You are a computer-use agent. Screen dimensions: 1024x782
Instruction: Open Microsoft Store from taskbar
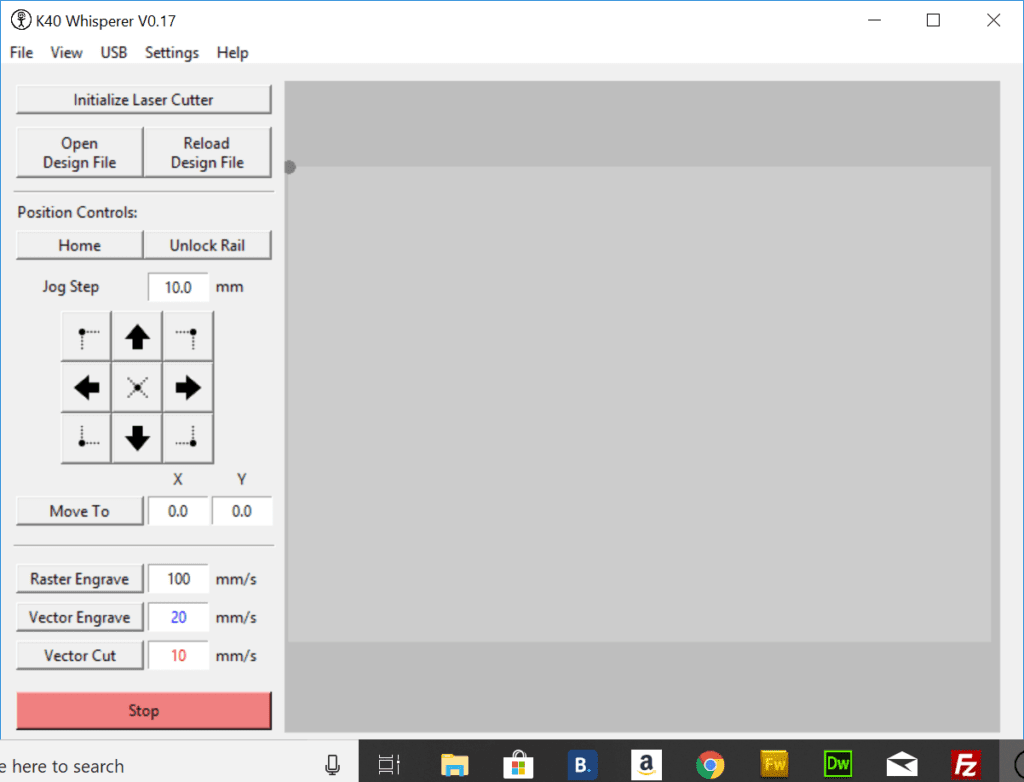tap(518, 764)
